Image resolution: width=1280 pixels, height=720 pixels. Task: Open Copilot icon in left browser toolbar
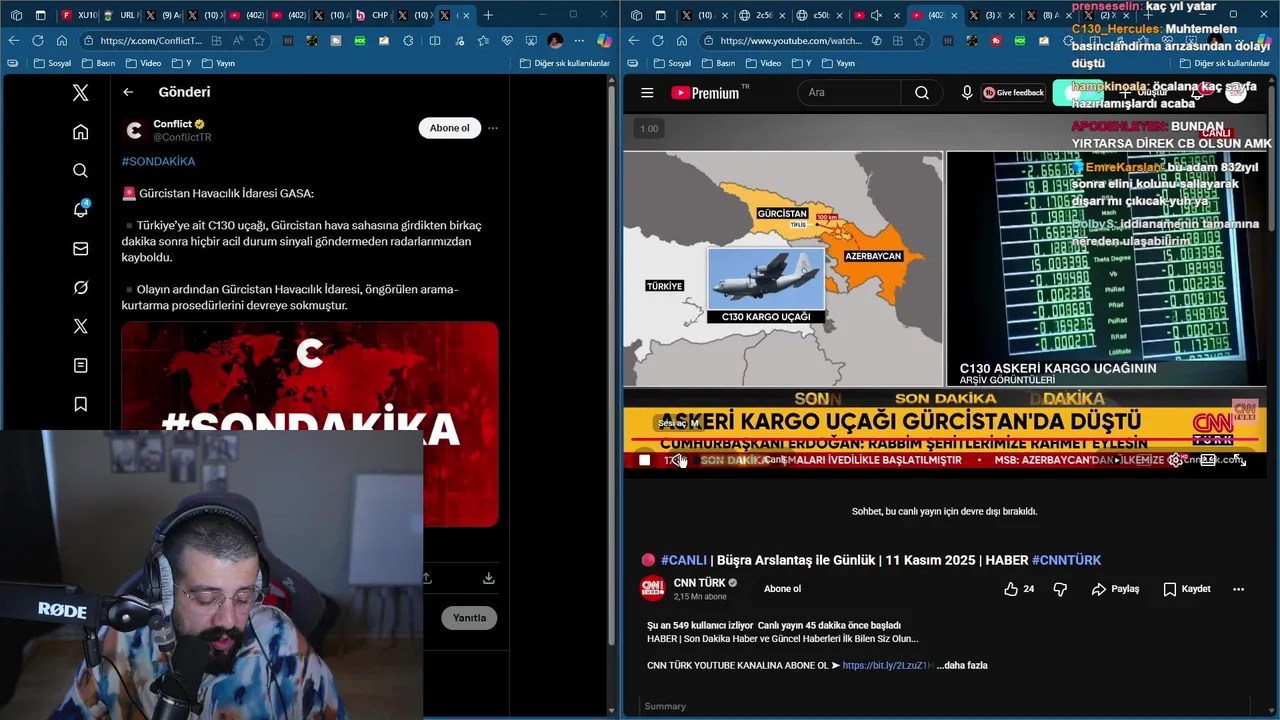(604, 41)
